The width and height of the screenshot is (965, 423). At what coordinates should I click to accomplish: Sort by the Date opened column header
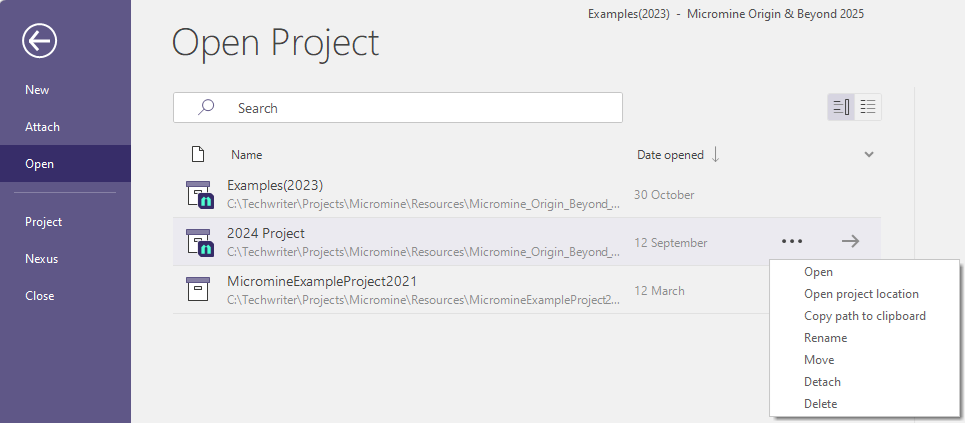(670, 155)
